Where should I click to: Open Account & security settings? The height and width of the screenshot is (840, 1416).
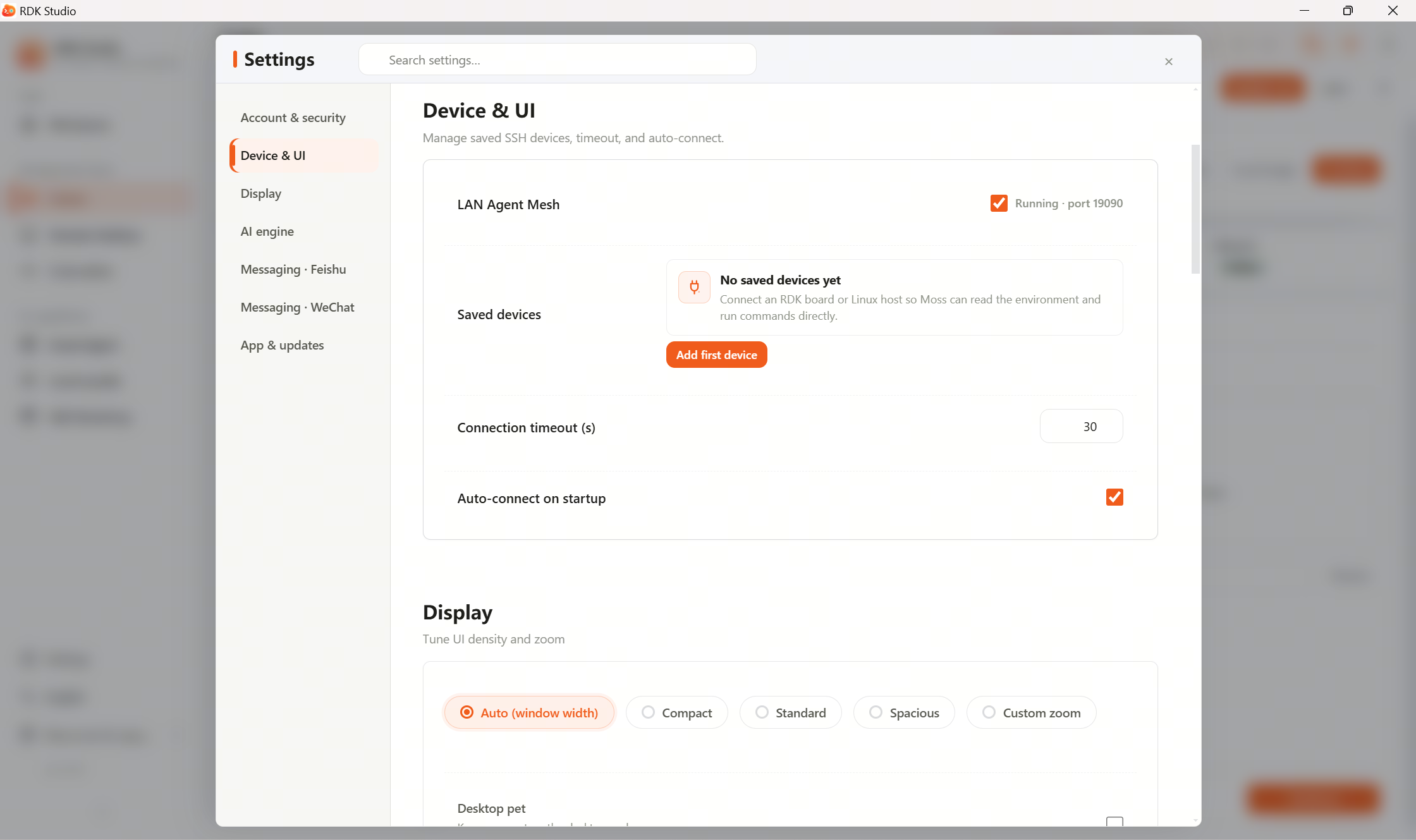point(304,118)
